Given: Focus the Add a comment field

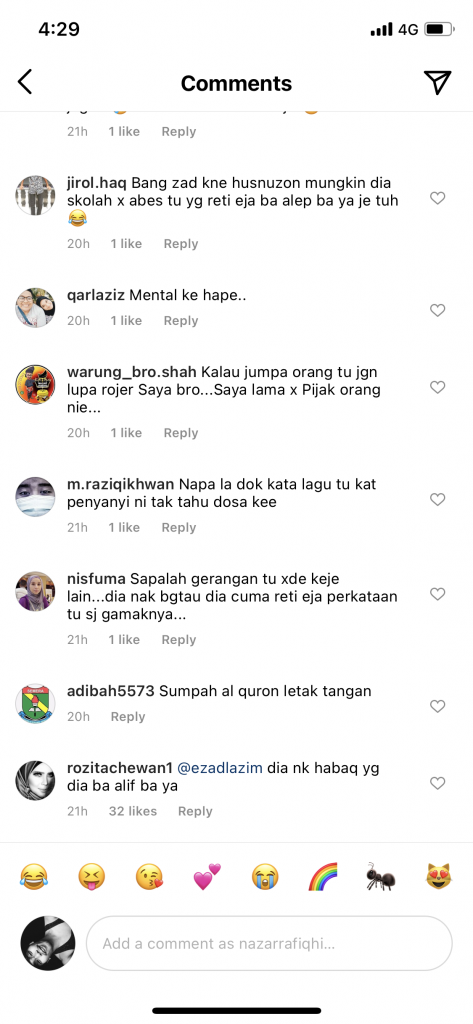Looking at the screenshot, I should [x=269, y=943].
